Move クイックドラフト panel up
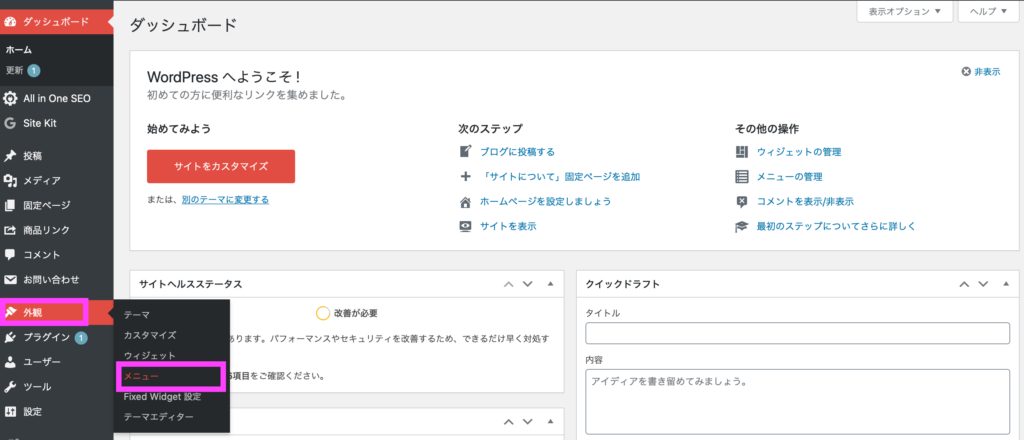This screenshot has width=1024, height=440. tap(964, 284)
